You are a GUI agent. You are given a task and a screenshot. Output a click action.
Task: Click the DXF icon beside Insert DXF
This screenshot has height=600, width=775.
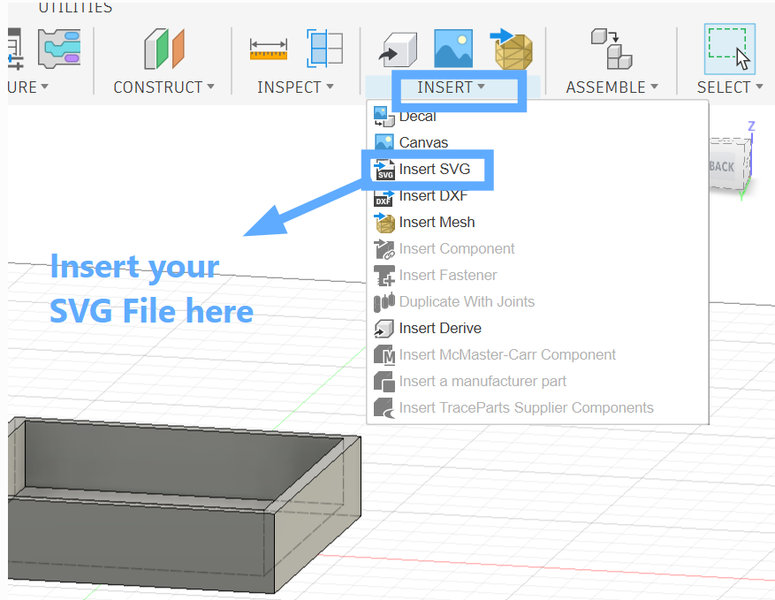click(384, 196)
